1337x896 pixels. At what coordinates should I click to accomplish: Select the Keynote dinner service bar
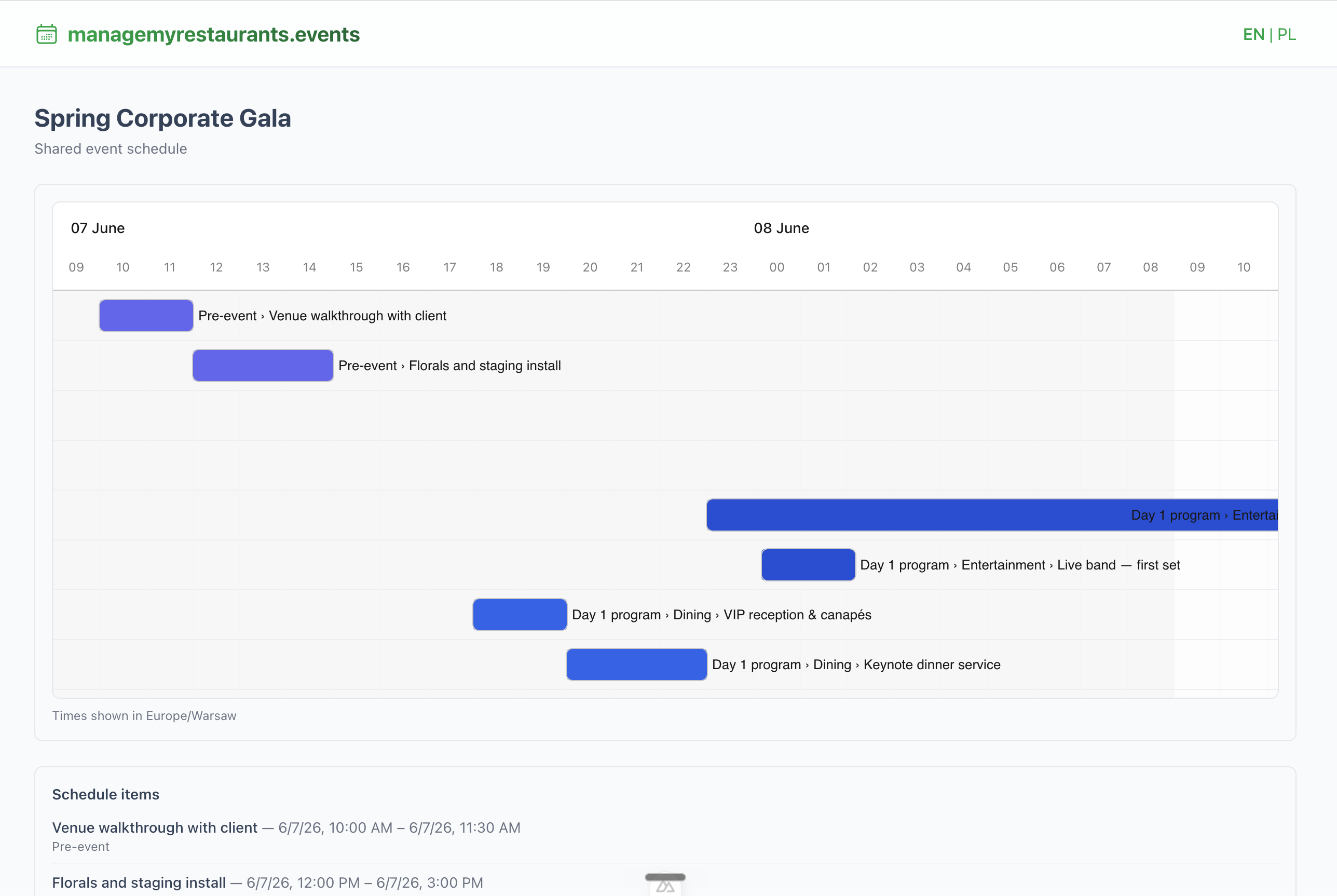[636, 664]
